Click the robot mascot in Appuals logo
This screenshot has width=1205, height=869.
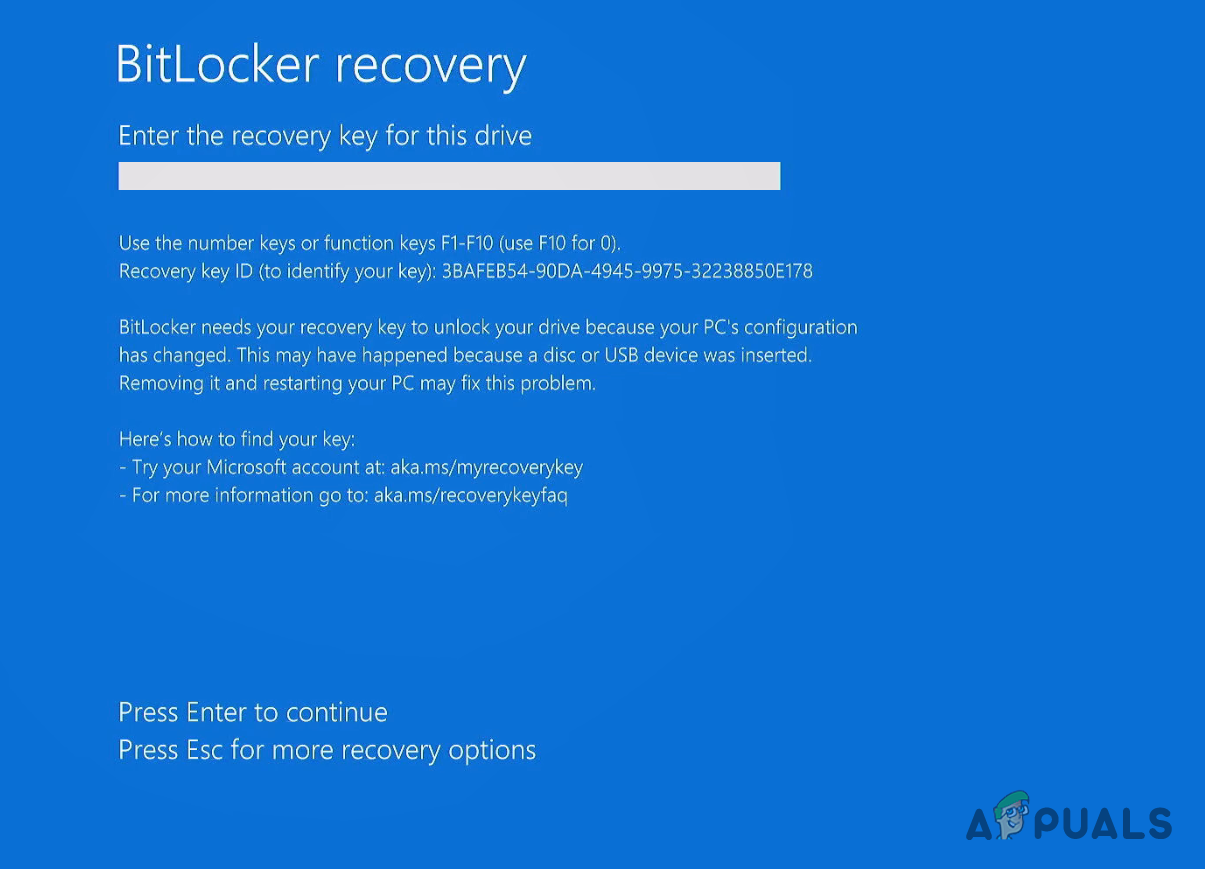(1013, 814)
